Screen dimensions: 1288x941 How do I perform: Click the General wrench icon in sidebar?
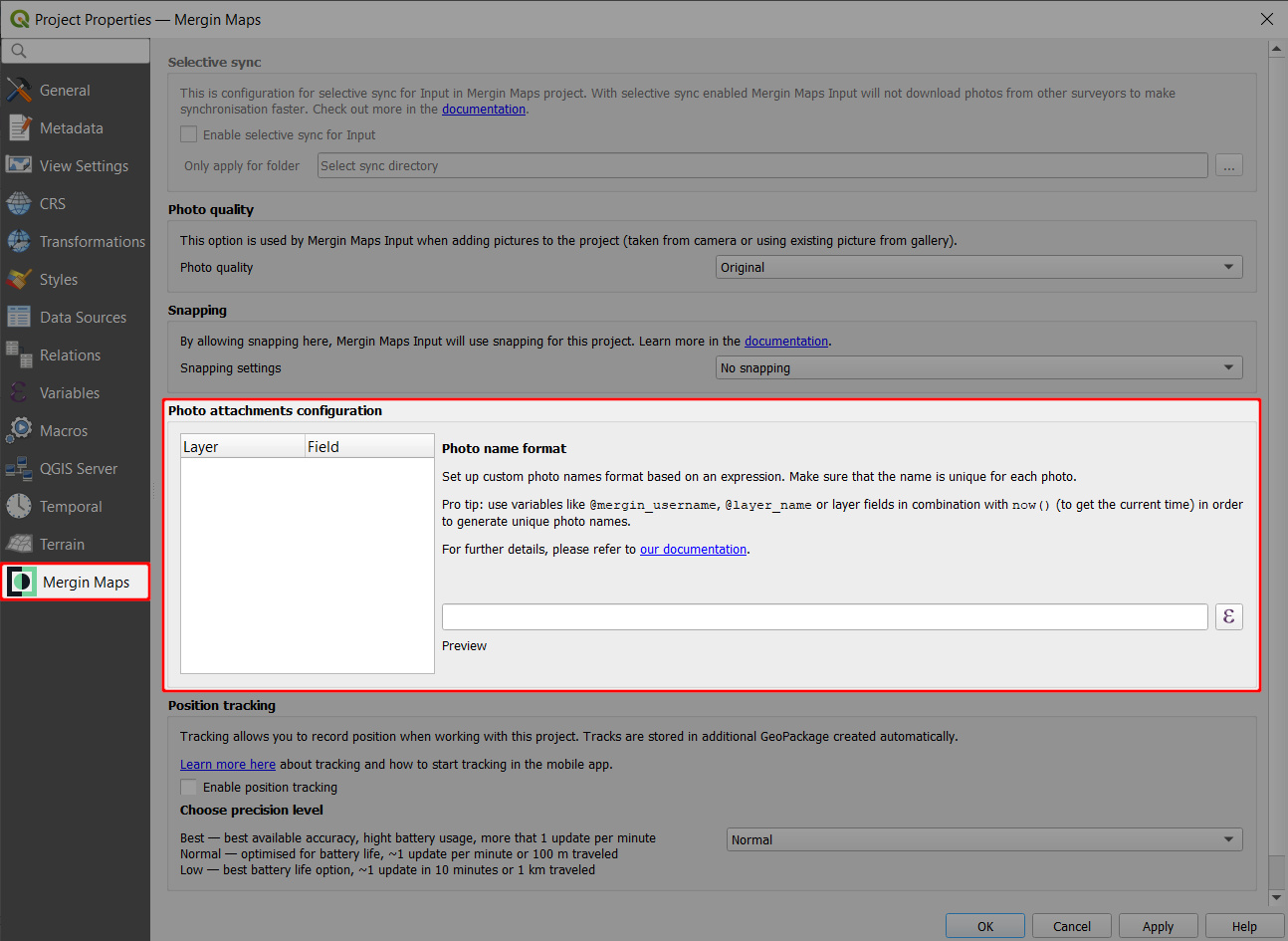point(19,90)
